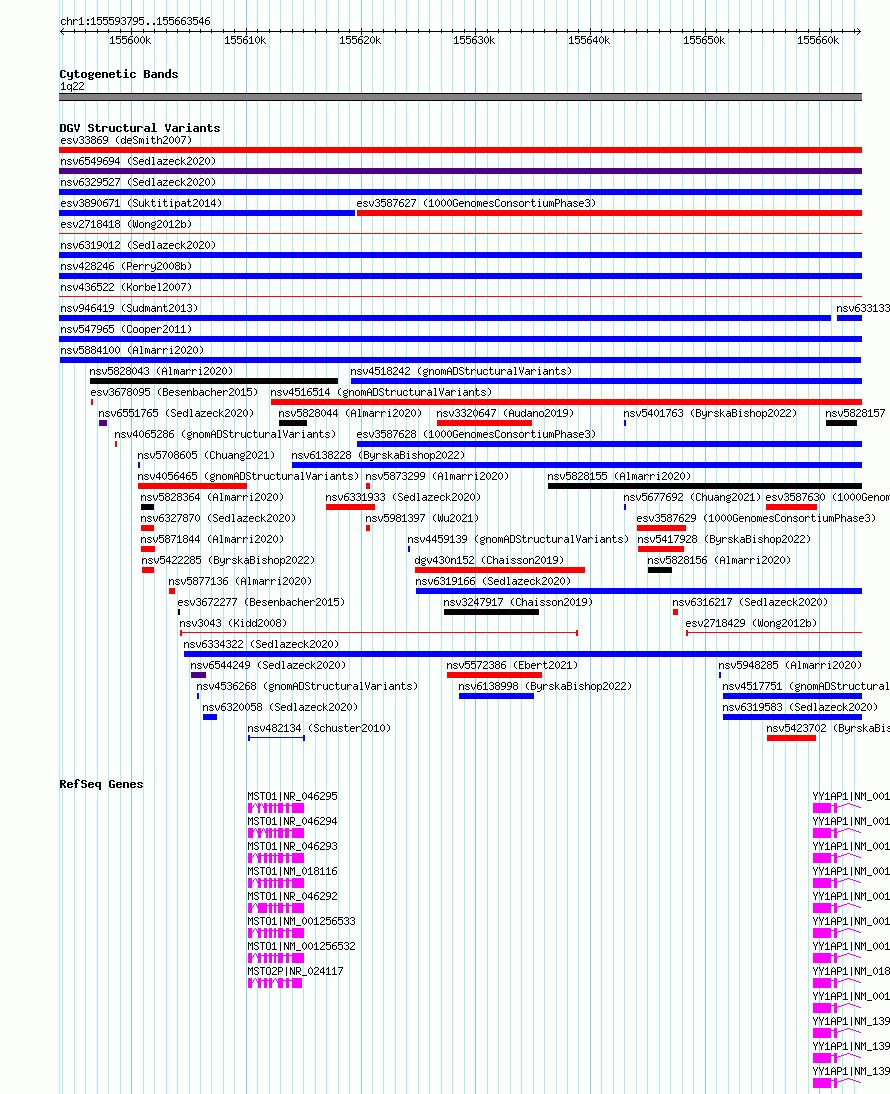Select the red nsv3320647 (Audano2019) bar

point(484,423)
